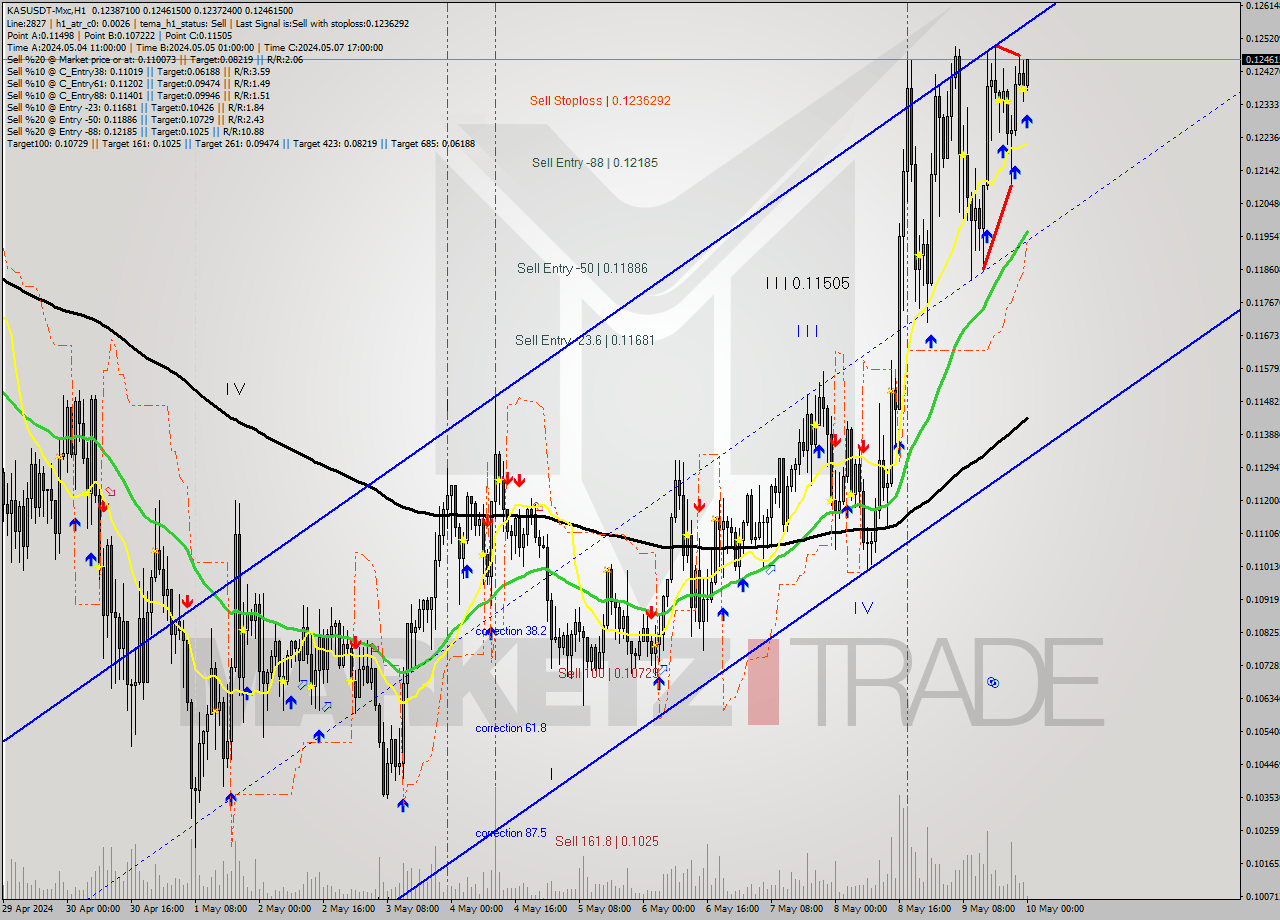Click the orange 'Sell Stoploss | 0.1236292' label
Image resolution: width=1280 pixels, height=920 pixels.
(x=600, y=101)
